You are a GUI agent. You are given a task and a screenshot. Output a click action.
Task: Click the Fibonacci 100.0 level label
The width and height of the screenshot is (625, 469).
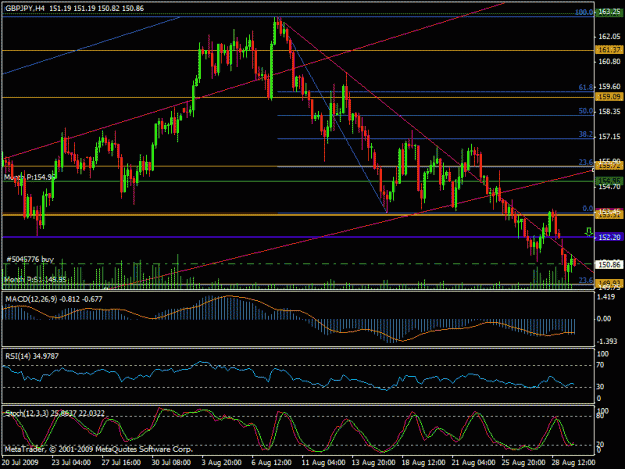(x=584, y=12)
